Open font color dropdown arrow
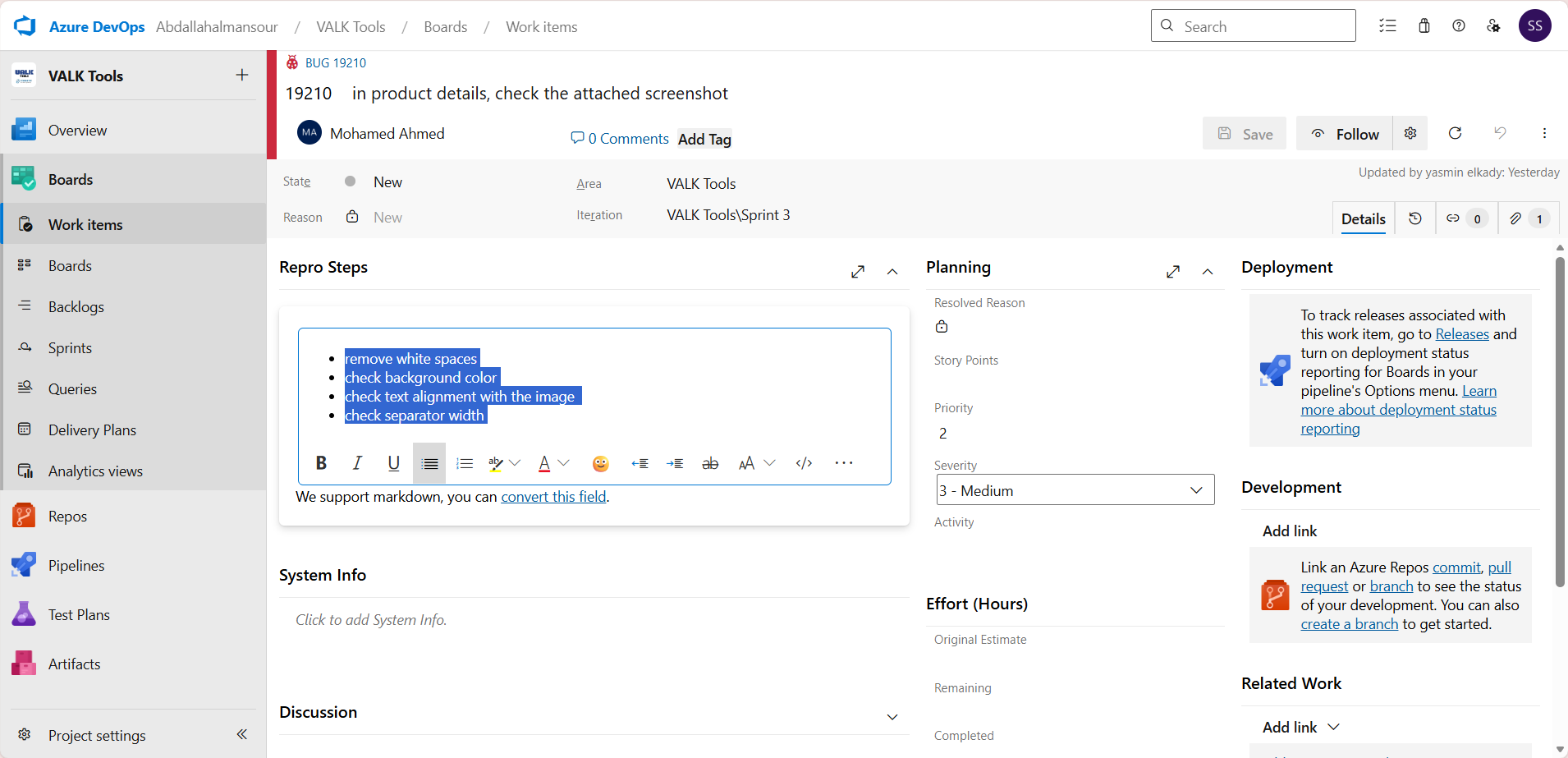This screenshot has width=1568, height=758. pyautogui.click(x=564, y=463)
